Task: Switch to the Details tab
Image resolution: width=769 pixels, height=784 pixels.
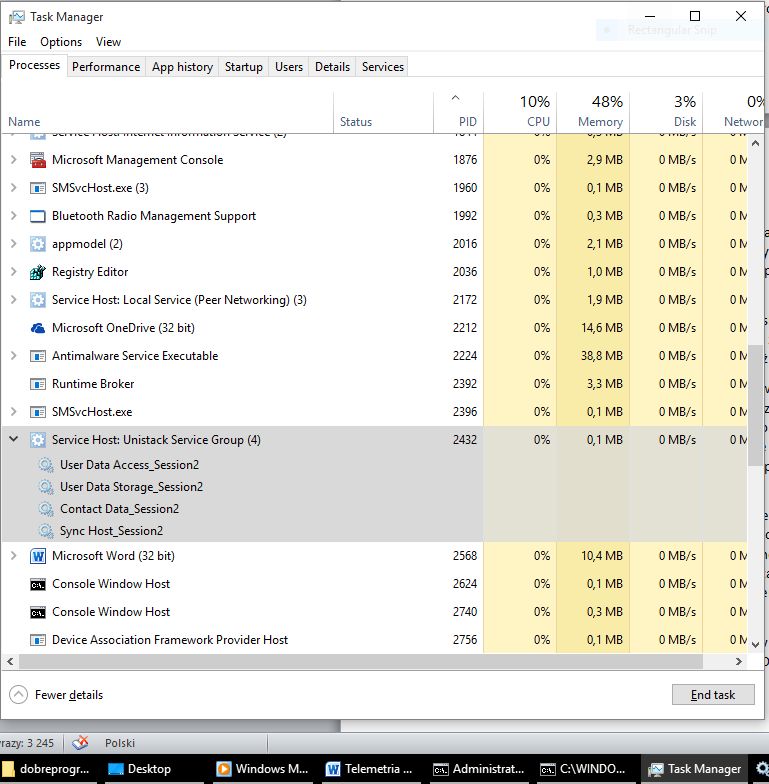Action: point(332,67)
